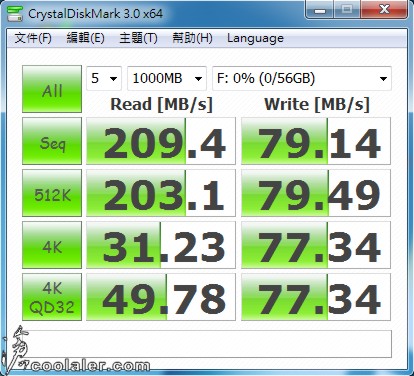Click the Seq read result 209.4

[x=161, y=141]
